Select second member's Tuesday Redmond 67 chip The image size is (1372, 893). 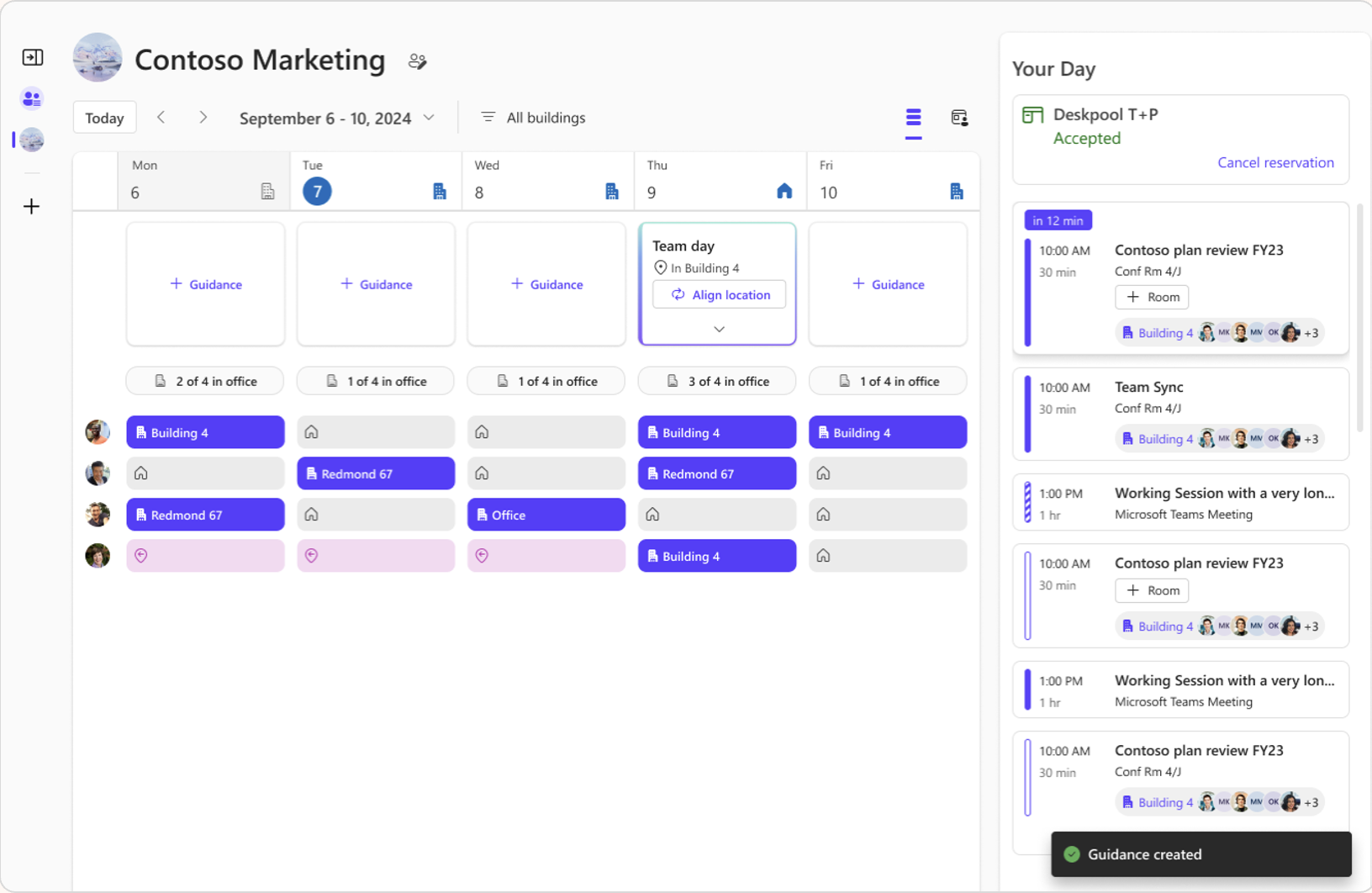376,473
